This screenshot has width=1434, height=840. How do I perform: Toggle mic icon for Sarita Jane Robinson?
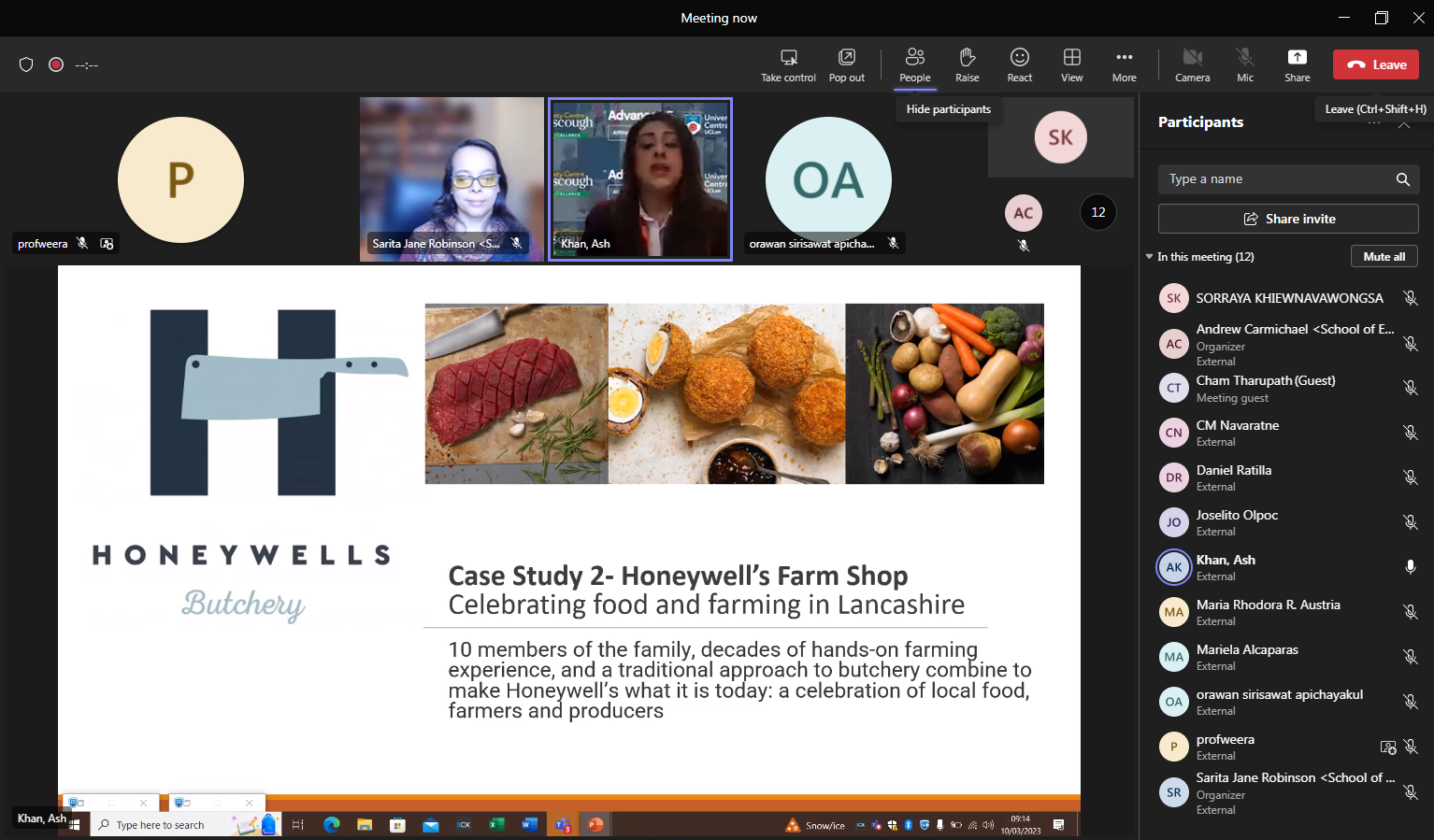pyautogui.click(x=1411, y=792)
